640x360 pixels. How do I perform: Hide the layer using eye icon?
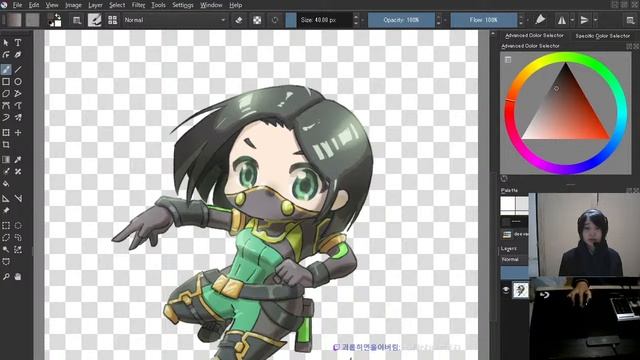[506, 290]
